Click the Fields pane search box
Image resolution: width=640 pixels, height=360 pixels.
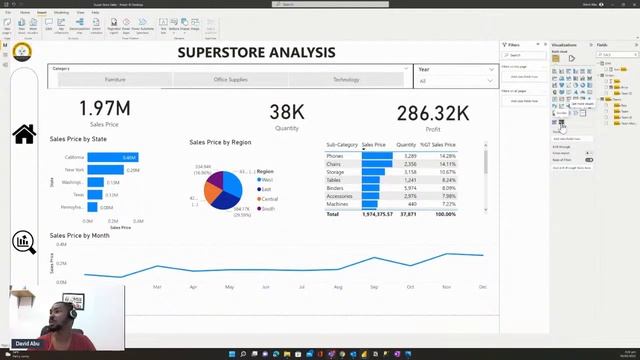point(617,55)
